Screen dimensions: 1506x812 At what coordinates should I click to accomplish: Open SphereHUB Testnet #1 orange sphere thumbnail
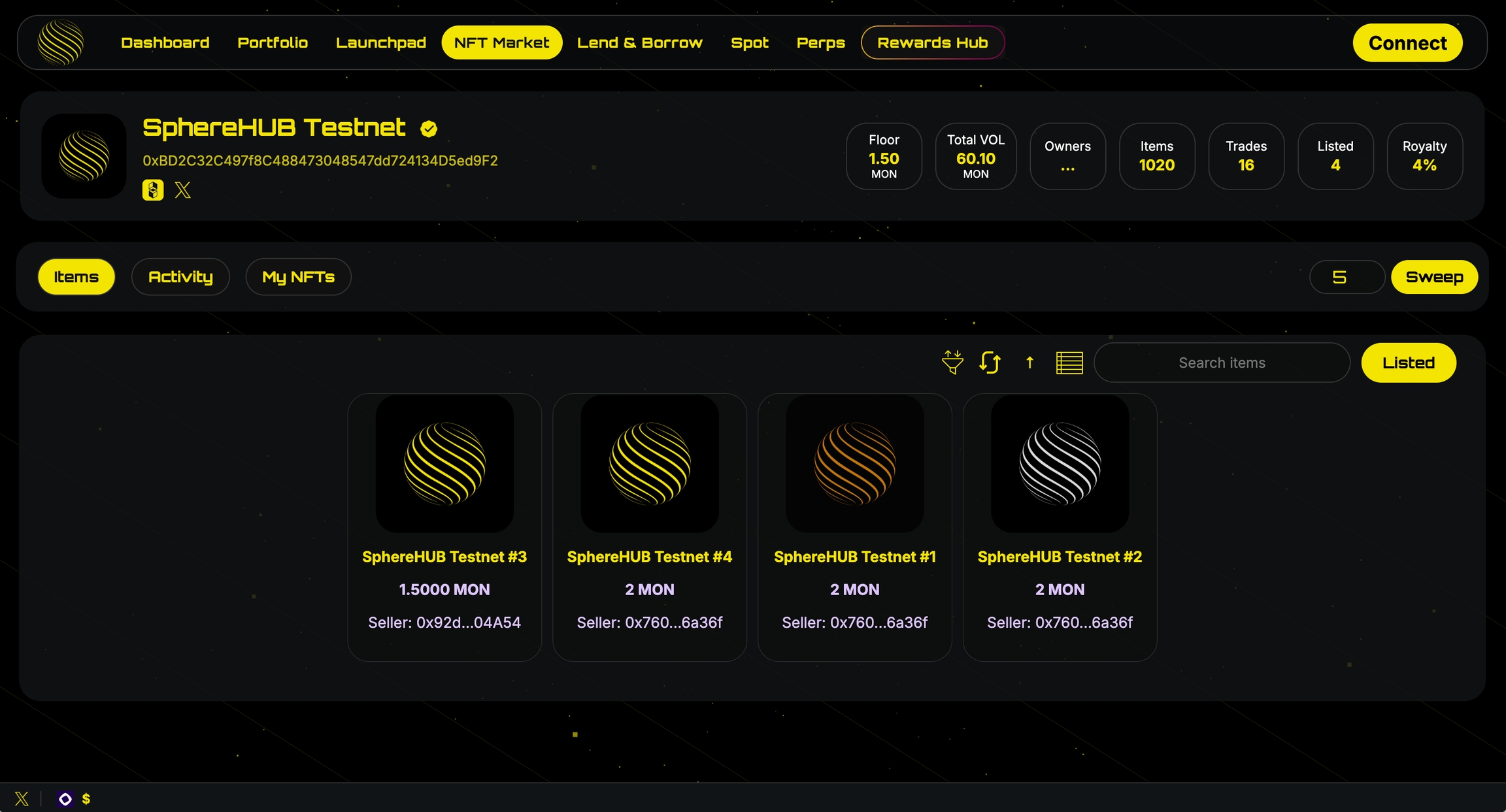854,463
